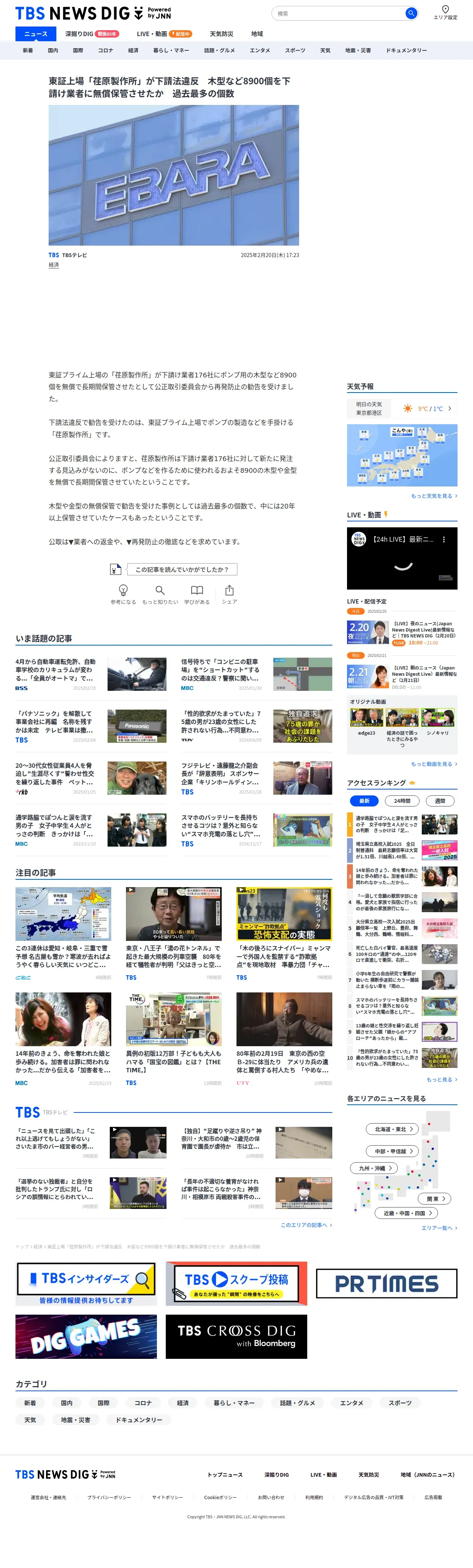Open ranking もっと見る link
Image resolution: width=473 pixels, height=1568 pixels.
(441, 1079)
